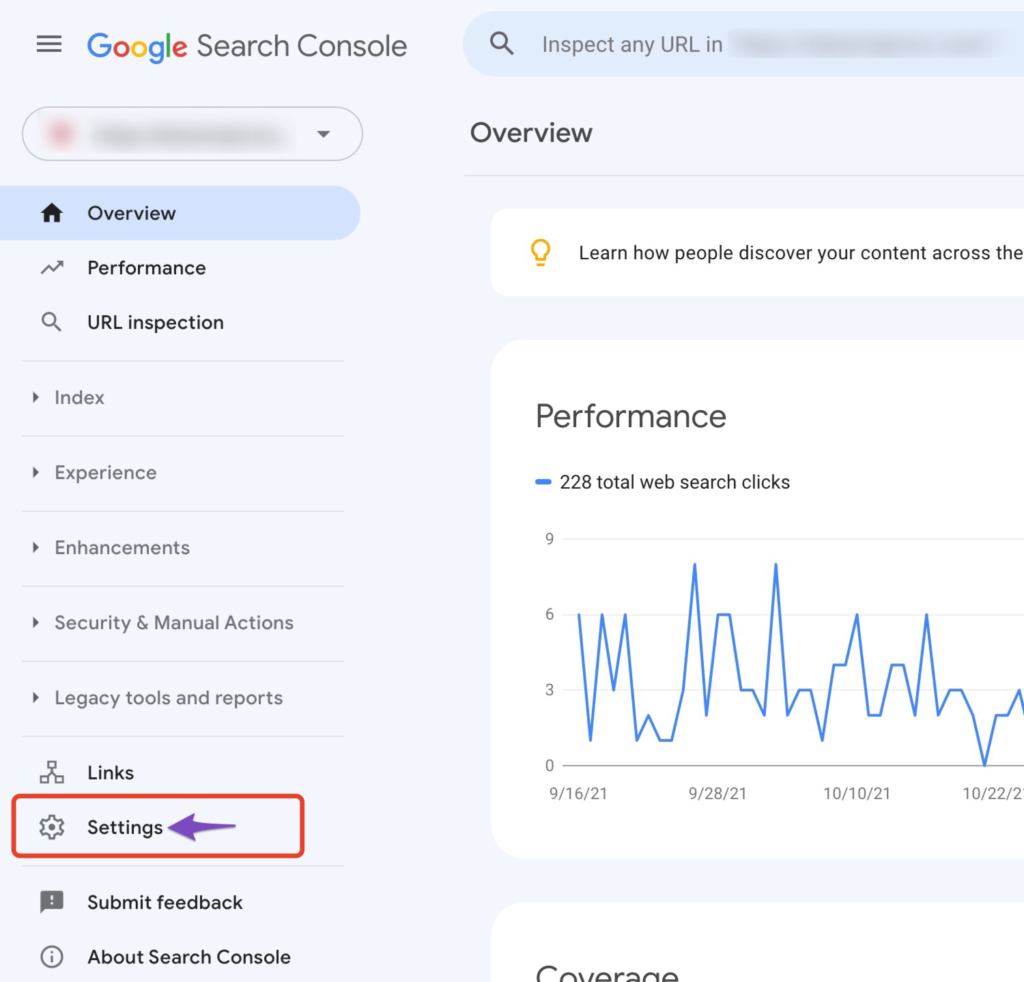
Task: Click the Overview page title
Action: (531, 133)
